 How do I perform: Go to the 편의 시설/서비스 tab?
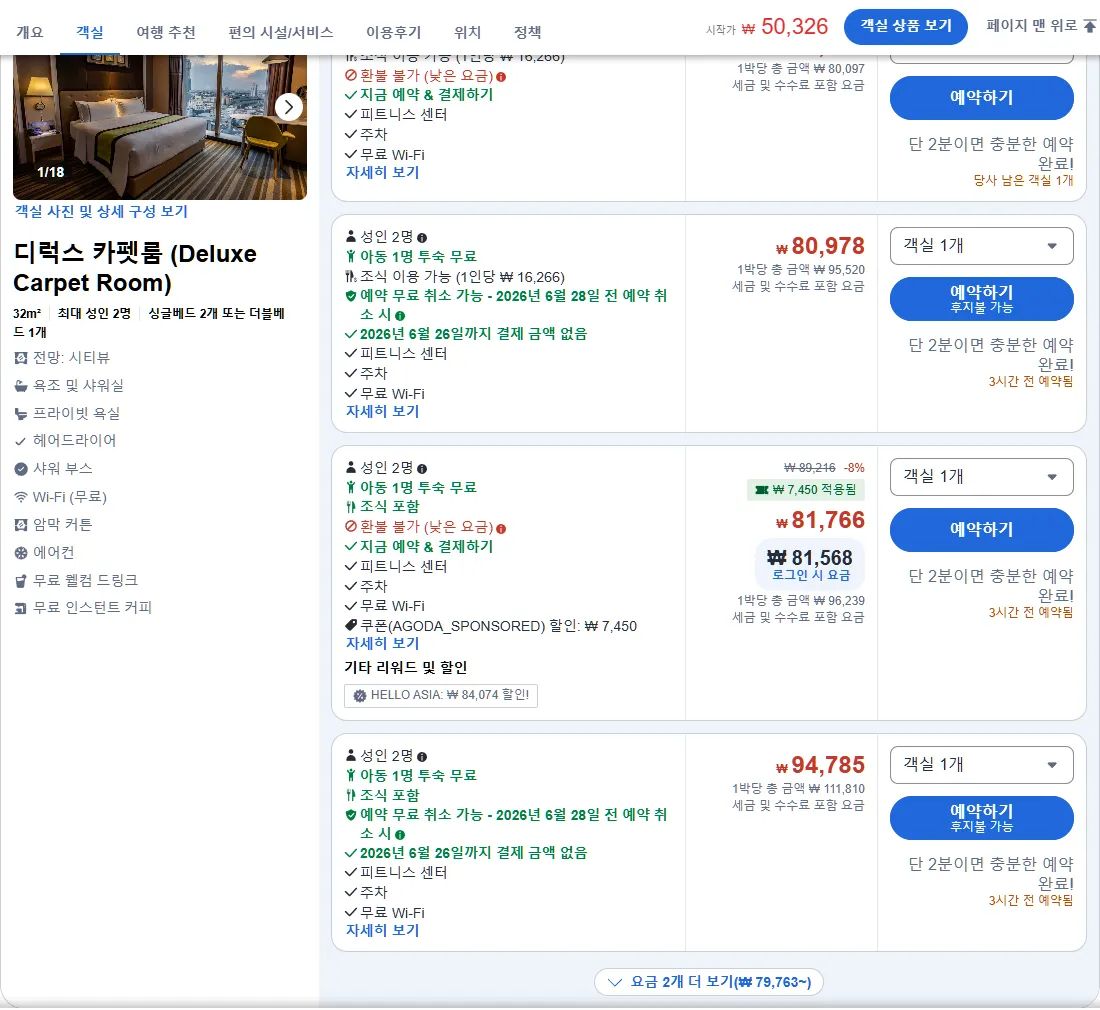point(281,32)
